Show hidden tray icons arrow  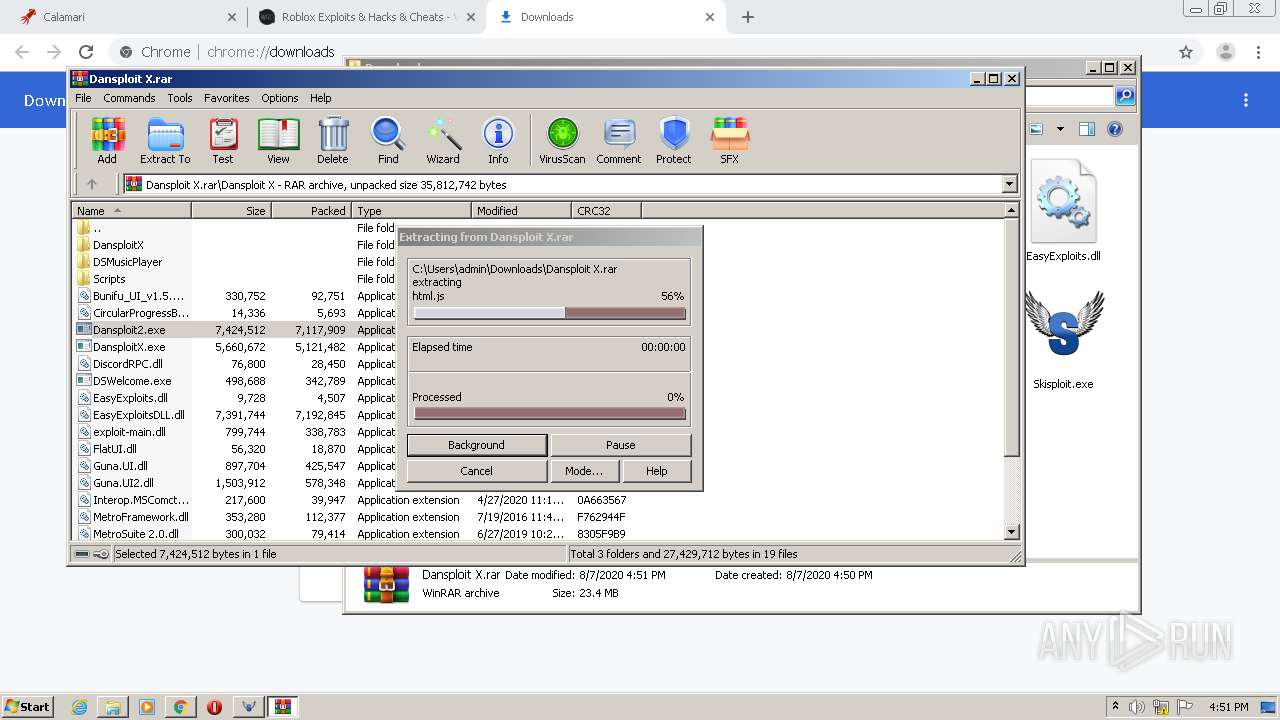(x=1115, y=707)
